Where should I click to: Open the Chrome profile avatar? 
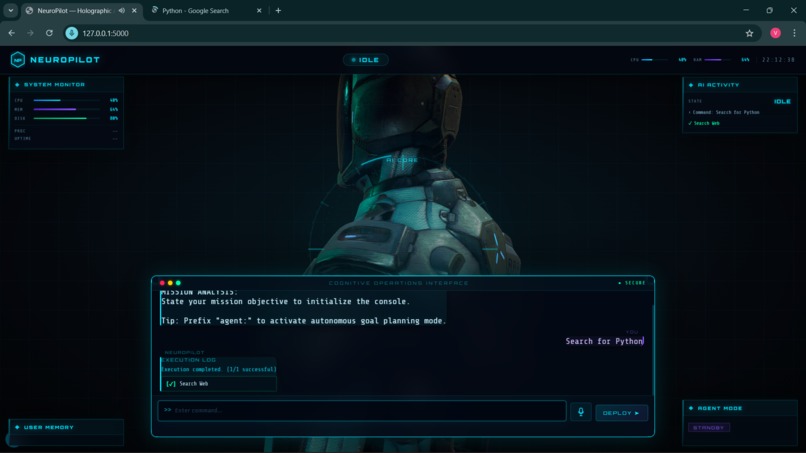[x=776, y=33]
